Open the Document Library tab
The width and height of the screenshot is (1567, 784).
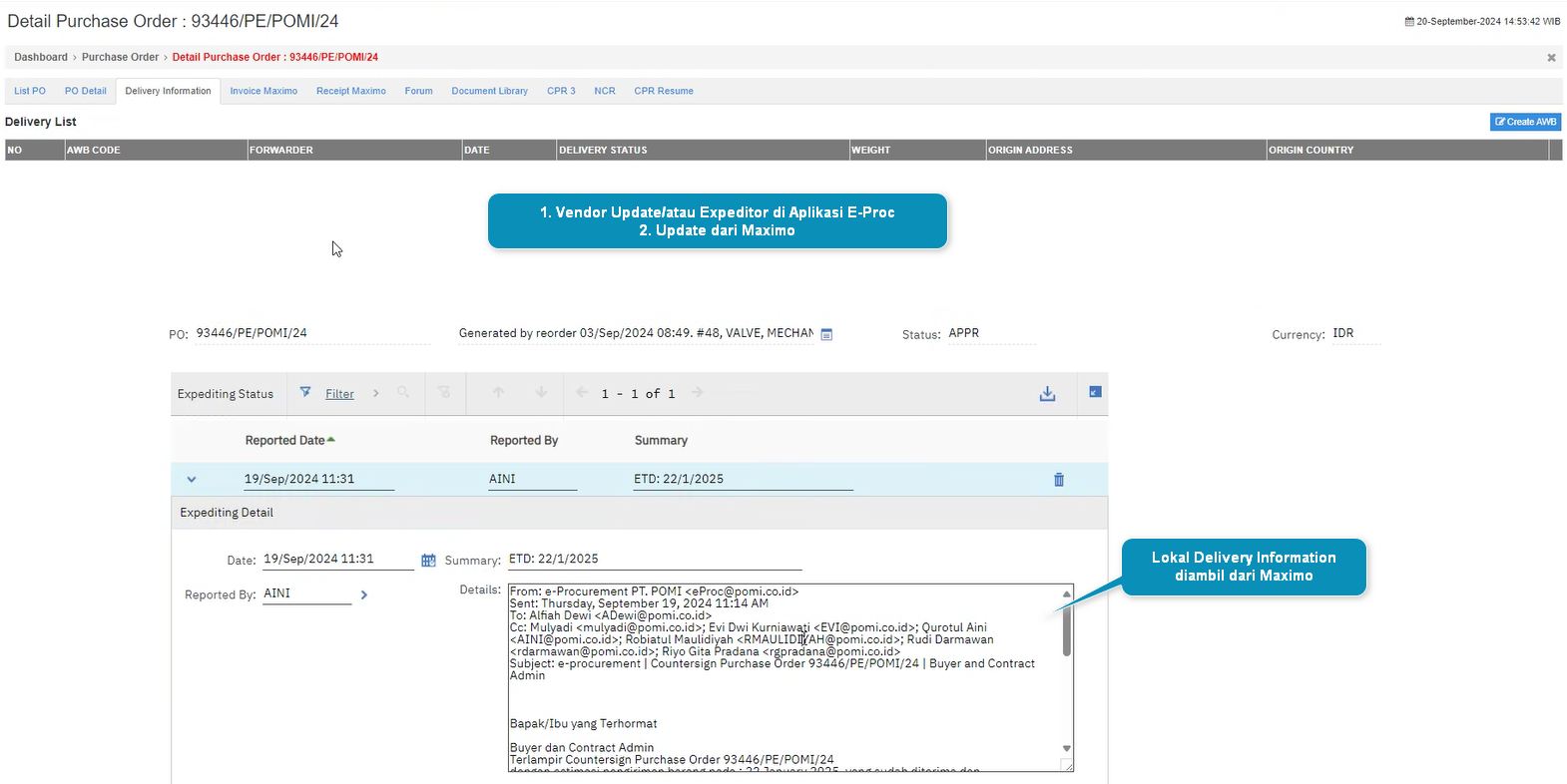(x=489, y=91)
